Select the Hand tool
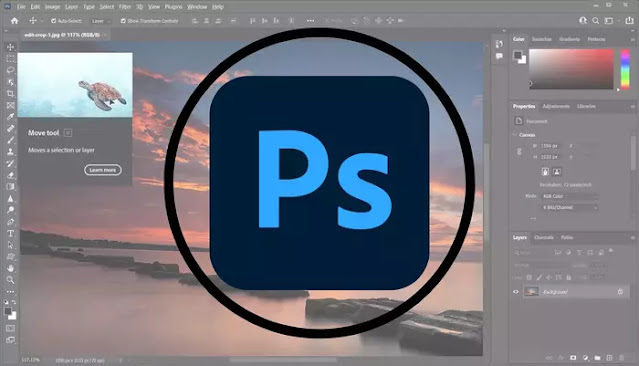This screenshot has width=639, height=366. pyautogui.click(x=11, y=268)
